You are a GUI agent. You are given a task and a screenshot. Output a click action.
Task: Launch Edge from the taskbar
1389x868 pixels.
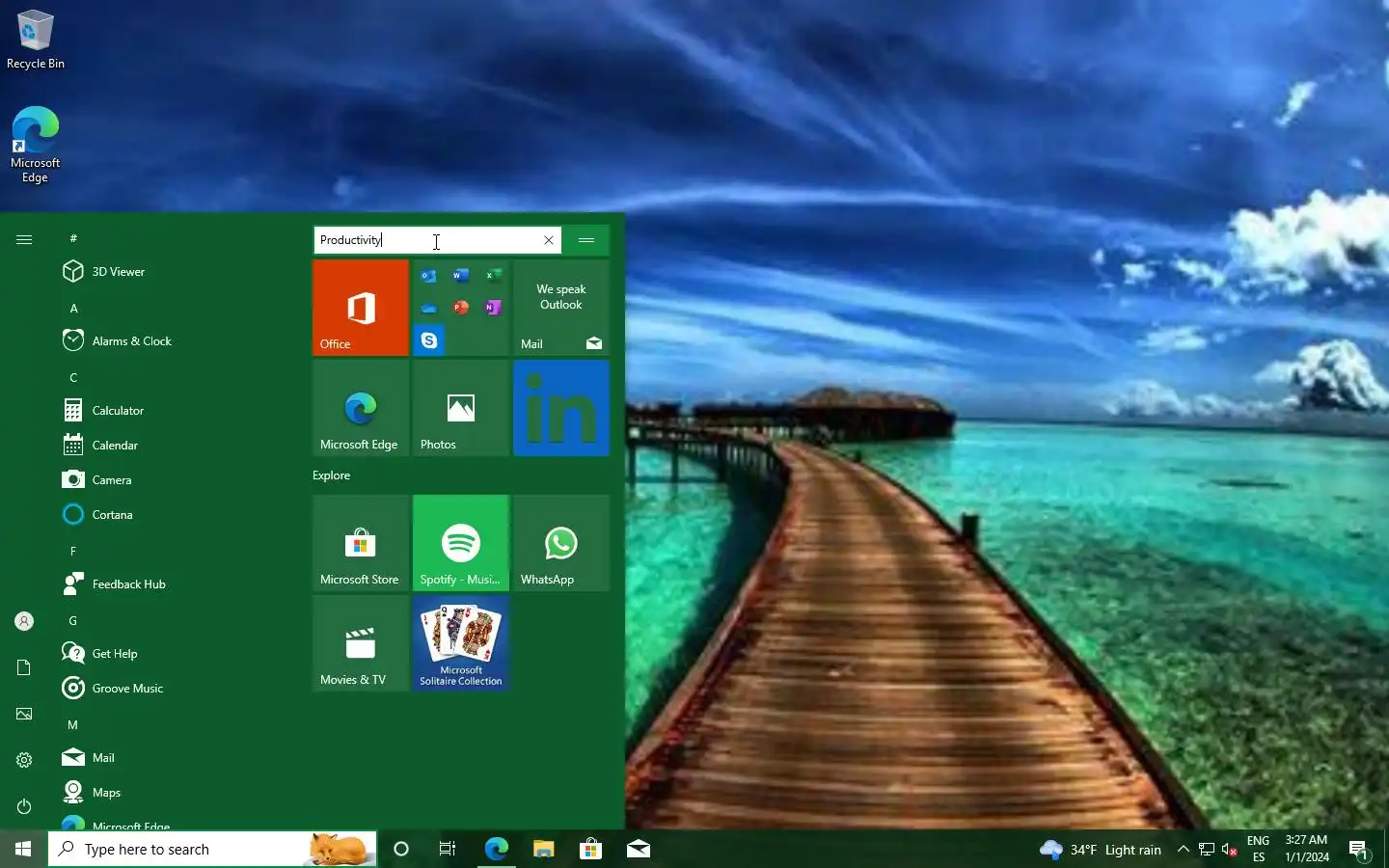click(496, 849)
